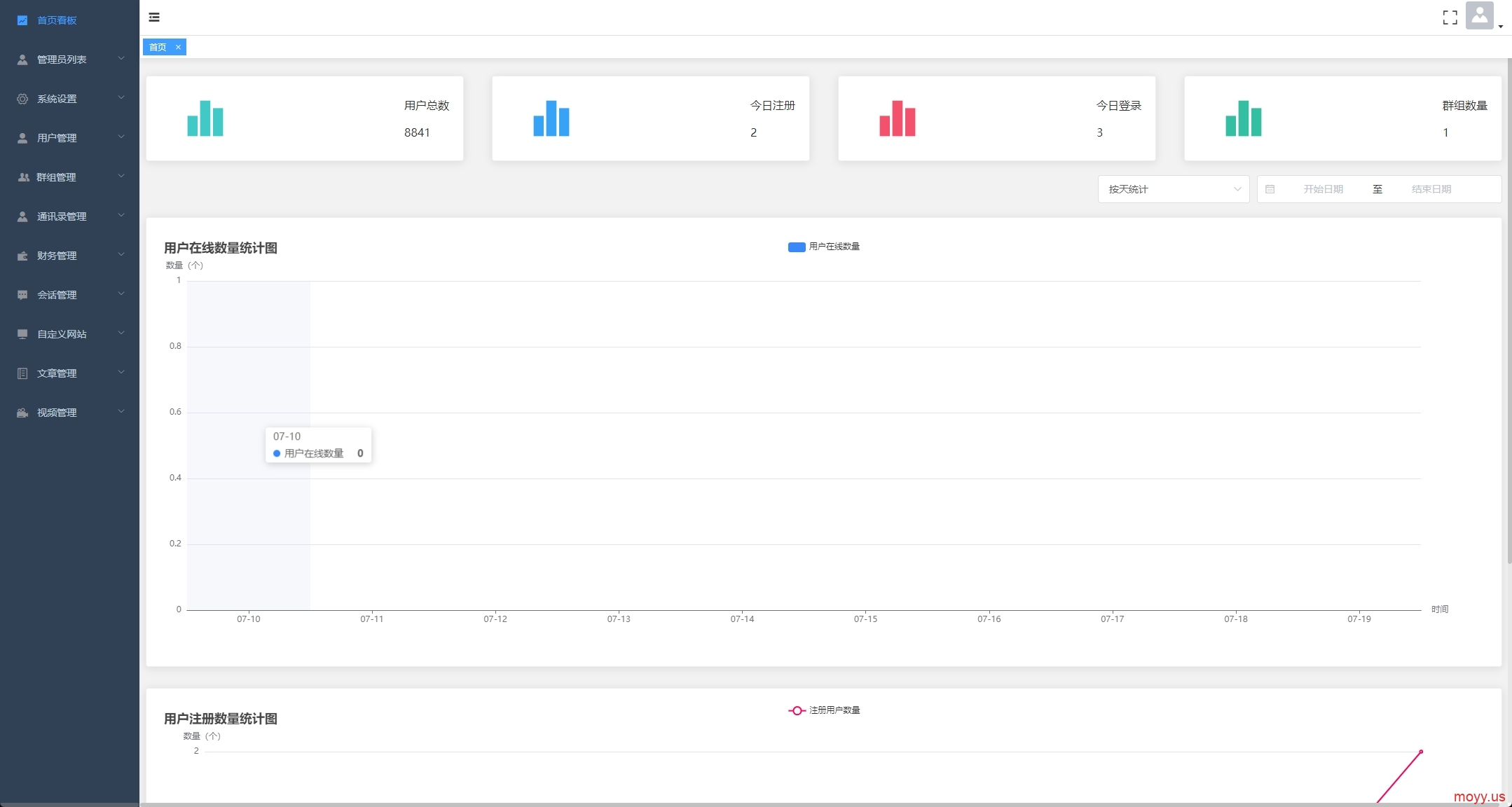Open the user avatar menu
The width and height of the screenshot is (1512, 807).
pyautogui.click(x=1480, y=15)
